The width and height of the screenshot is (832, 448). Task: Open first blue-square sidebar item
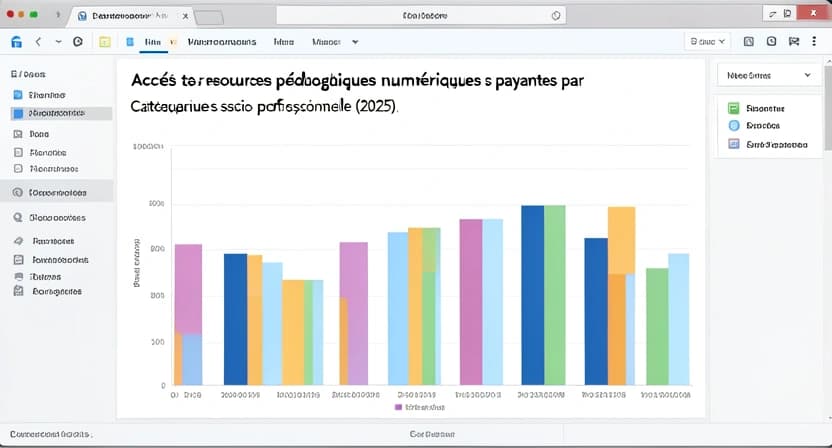coord(39,95)
